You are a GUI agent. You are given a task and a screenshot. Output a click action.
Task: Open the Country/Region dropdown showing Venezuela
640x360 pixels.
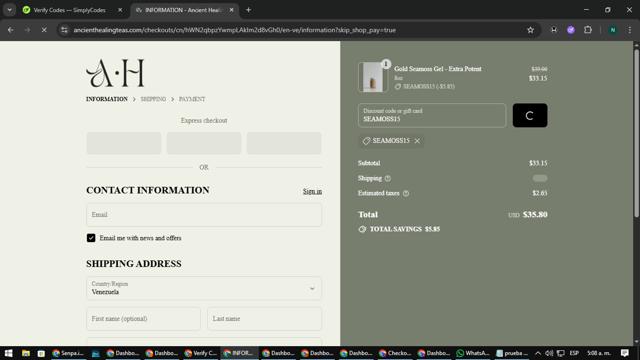point(204,288)
